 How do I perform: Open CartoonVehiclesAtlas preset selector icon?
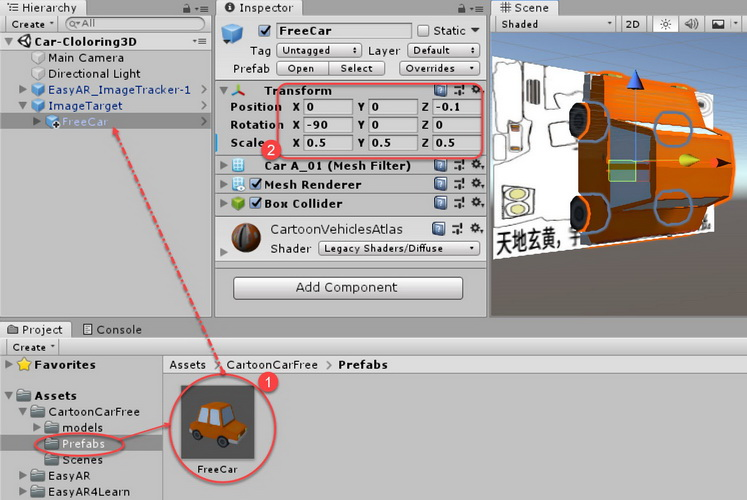point(457,229)
